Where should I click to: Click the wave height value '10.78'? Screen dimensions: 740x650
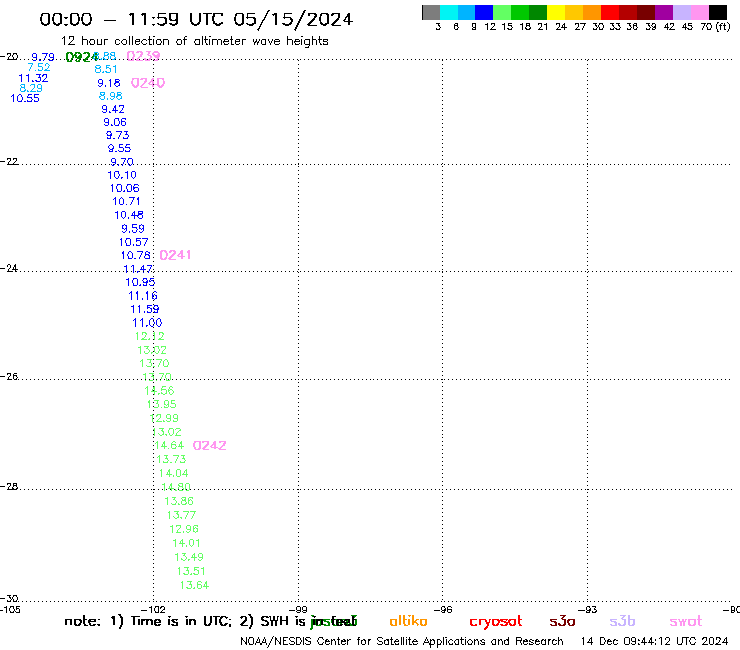pos(136,255)
